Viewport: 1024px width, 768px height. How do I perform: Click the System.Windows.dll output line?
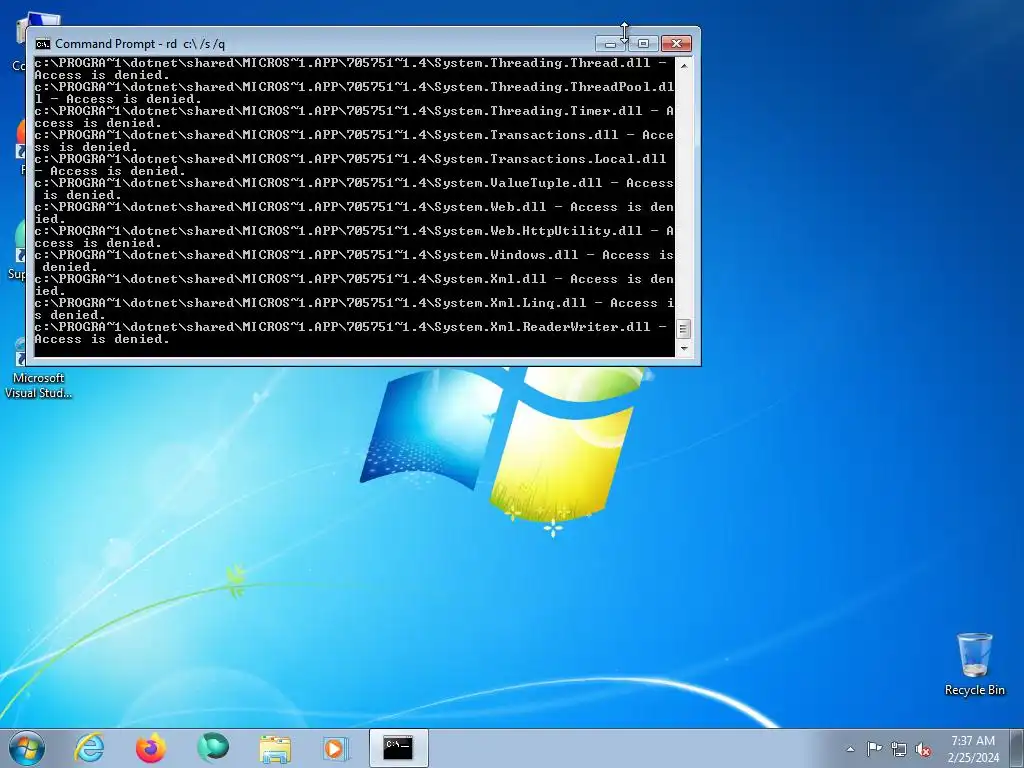tap(353, 261)
